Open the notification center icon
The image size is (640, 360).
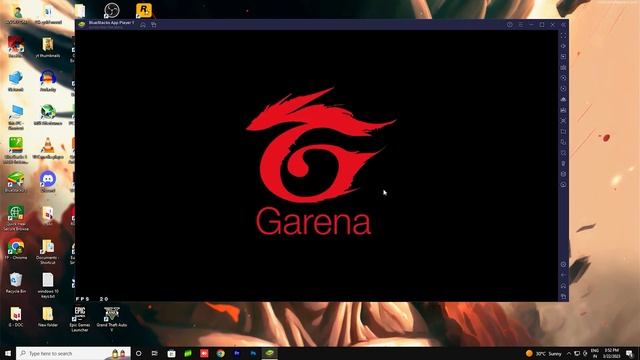630,353
